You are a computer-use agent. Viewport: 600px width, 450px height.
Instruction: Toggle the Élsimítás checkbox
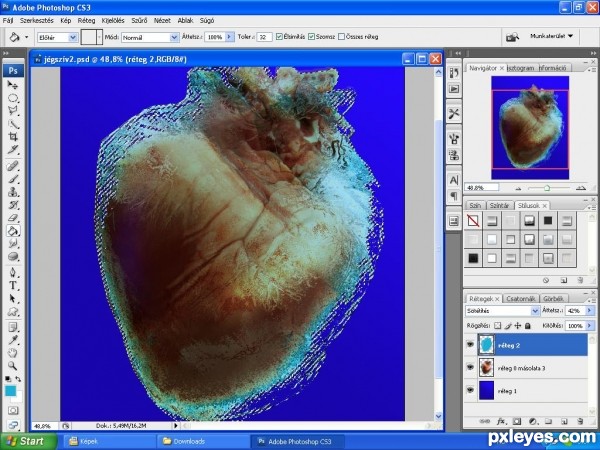[279, 37]
